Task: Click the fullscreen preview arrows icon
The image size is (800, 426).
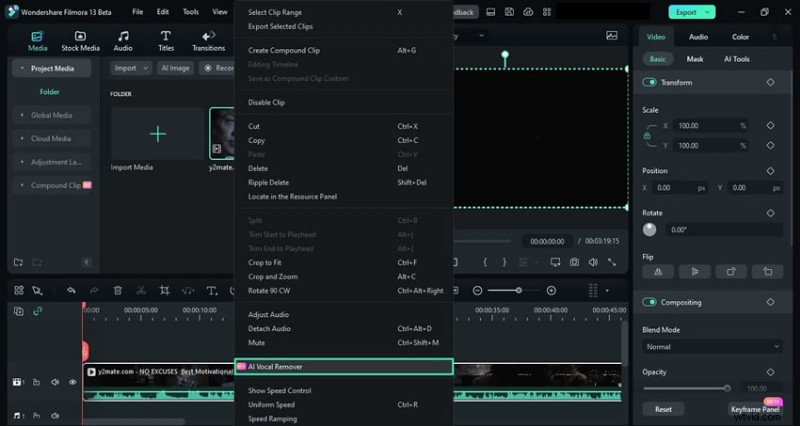Action: point(612,262)
